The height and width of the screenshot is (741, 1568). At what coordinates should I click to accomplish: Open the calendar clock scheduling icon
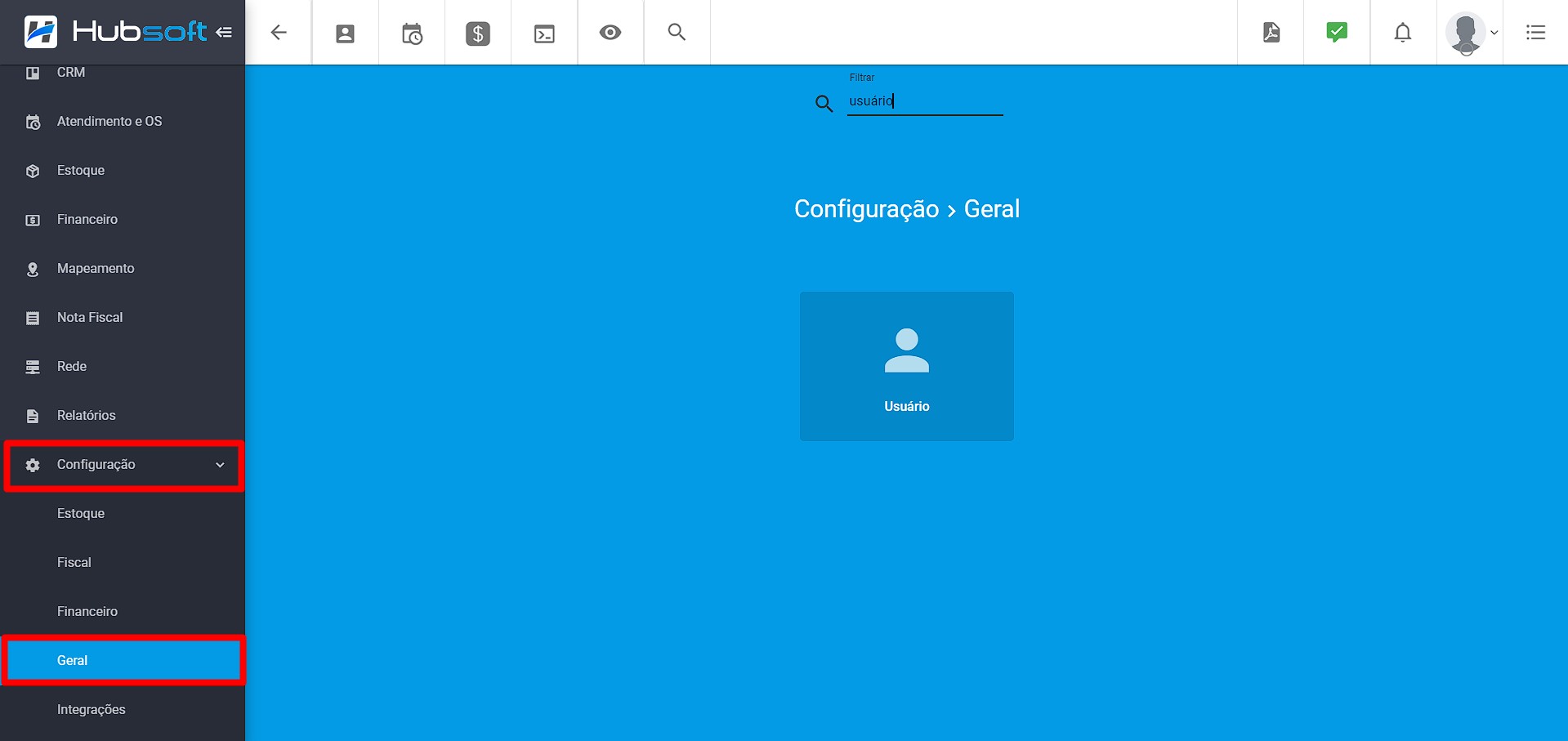[x=412, y=33]
